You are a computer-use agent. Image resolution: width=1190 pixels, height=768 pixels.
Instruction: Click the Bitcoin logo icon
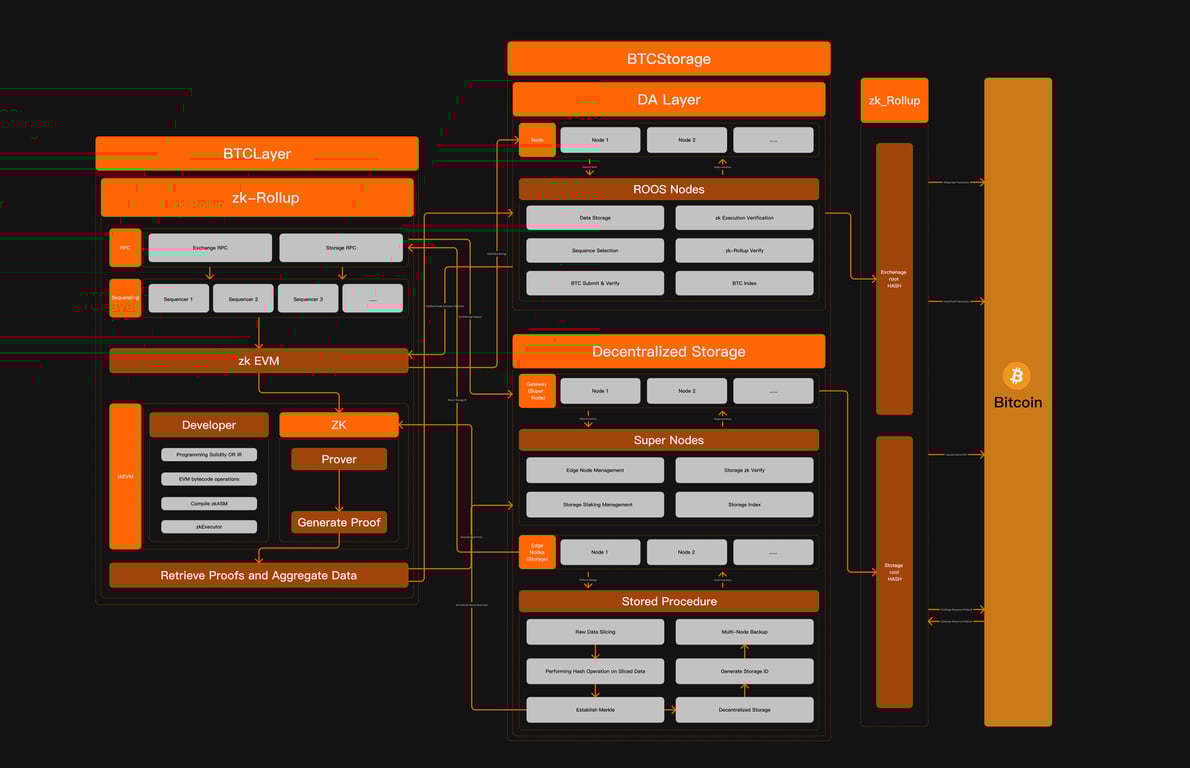point(1018,376)
